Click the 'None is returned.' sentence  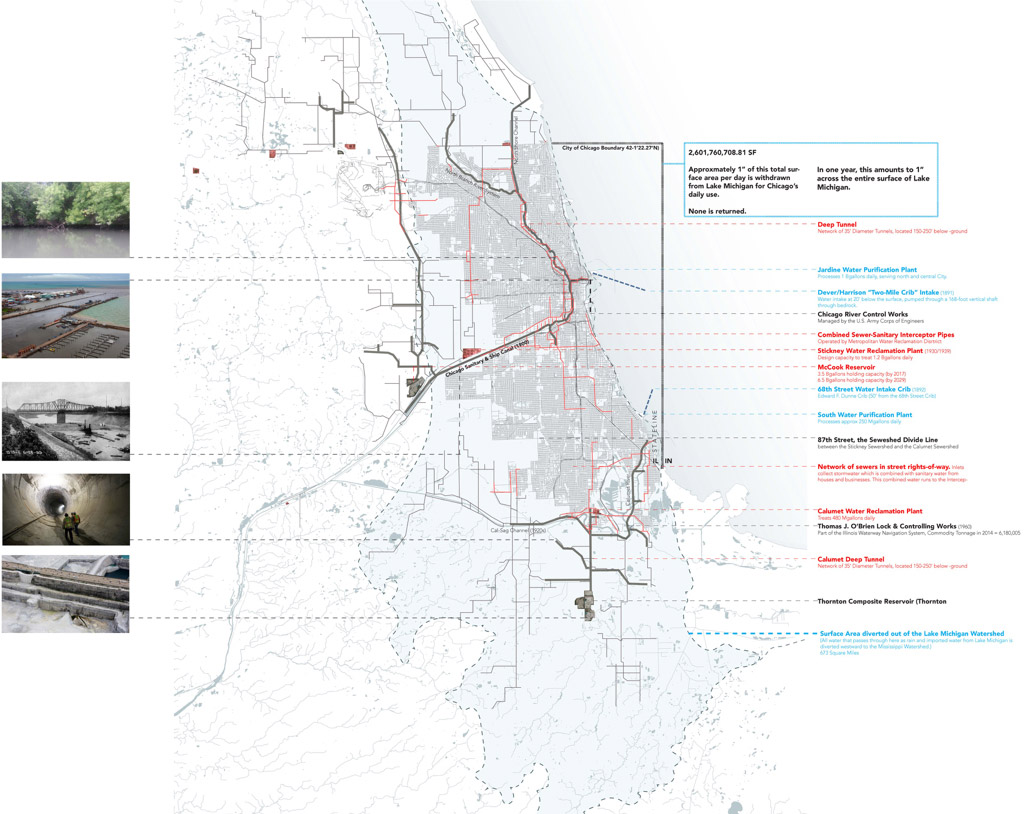717,211
